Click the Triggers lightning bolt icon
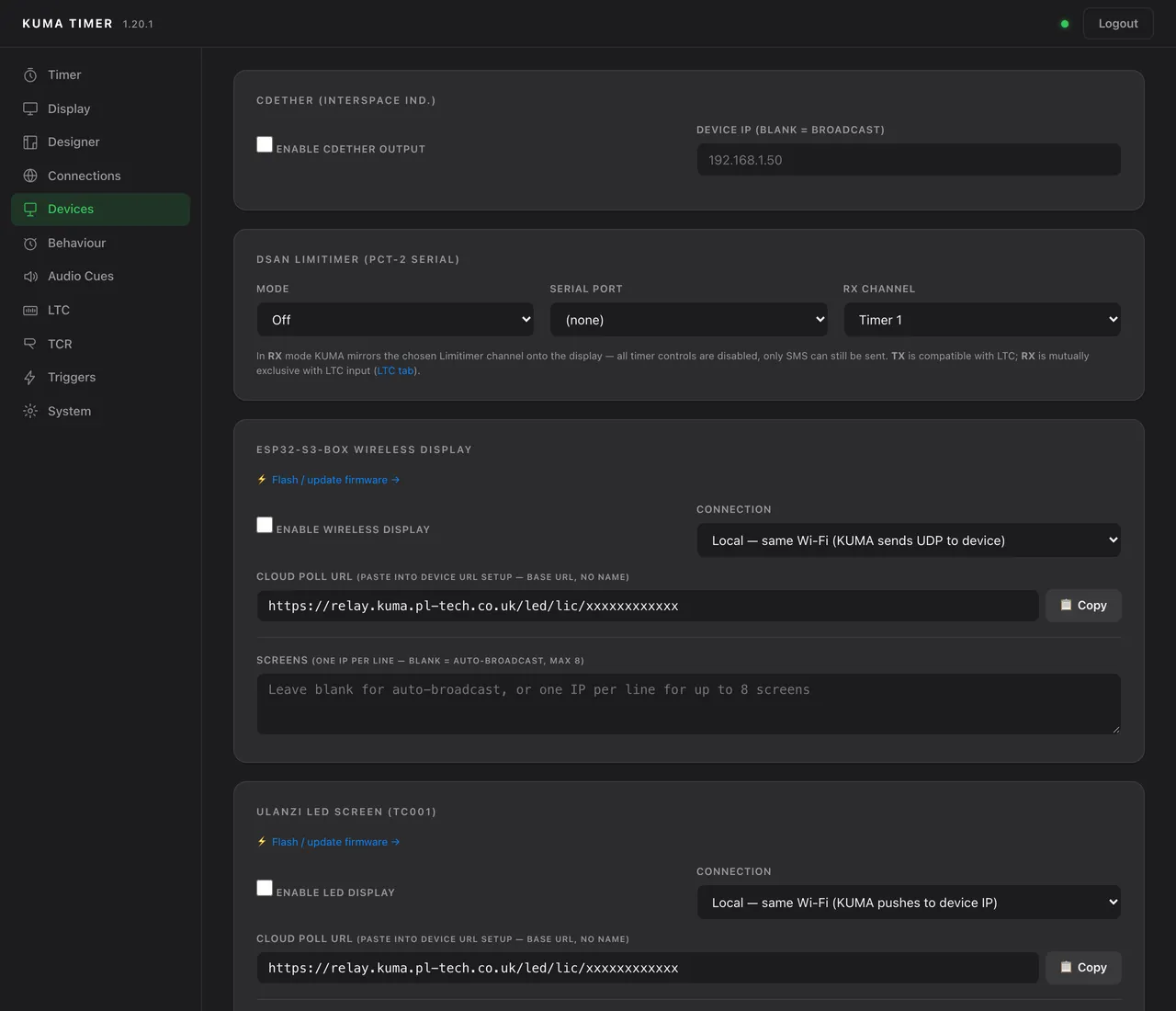 tap(30, 378)
